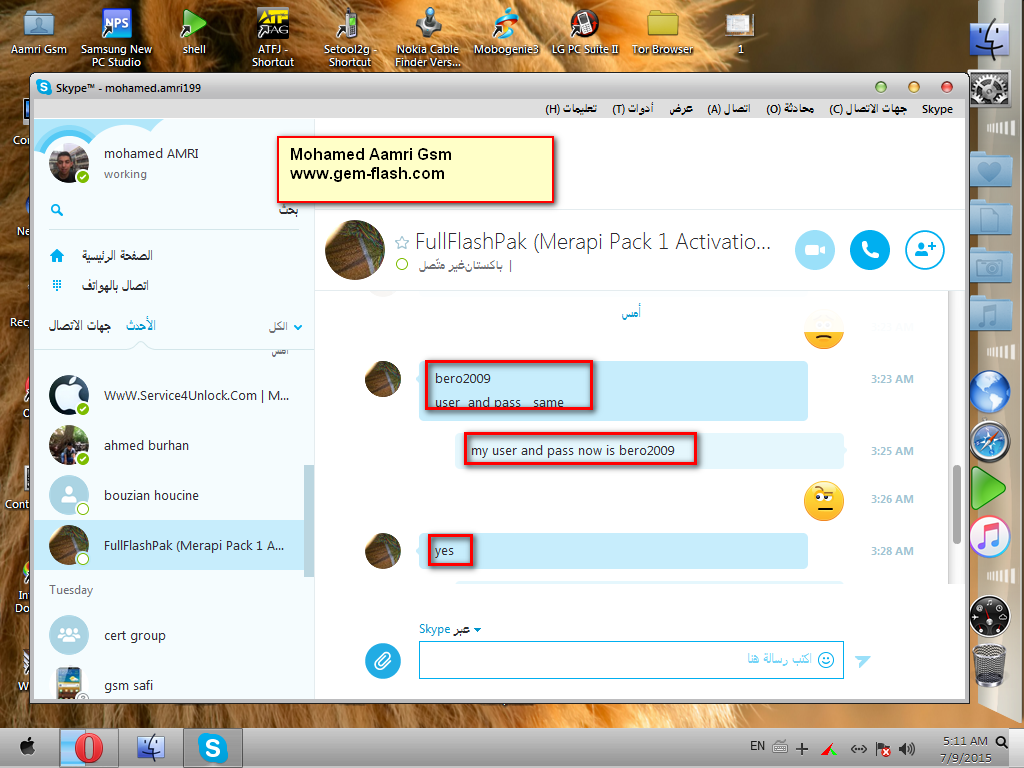Start a video call with FullFlashPak
1024x768 pixels.
[x=814, y=250]
